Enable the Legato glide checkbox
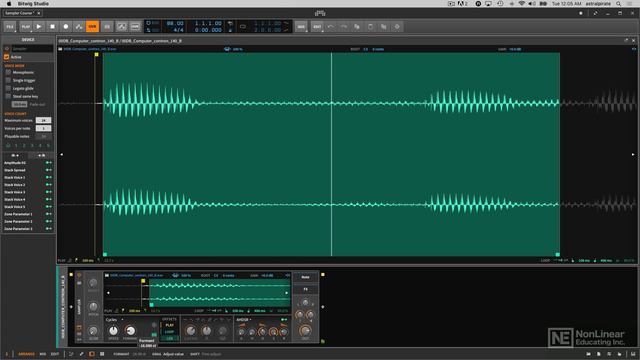 tap(8, 88)
